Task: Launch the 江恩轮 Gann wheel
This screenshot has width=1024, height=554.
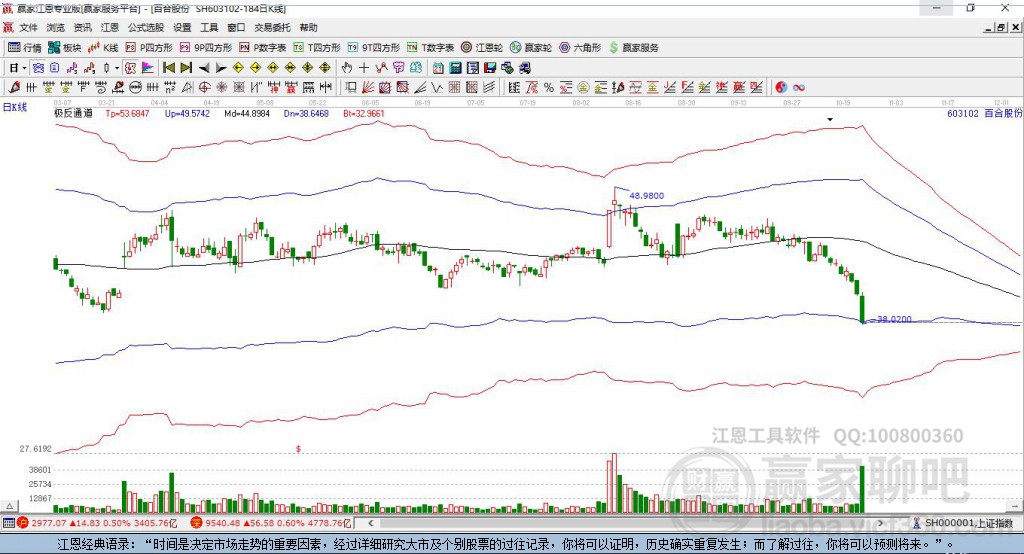Action: 482,48
